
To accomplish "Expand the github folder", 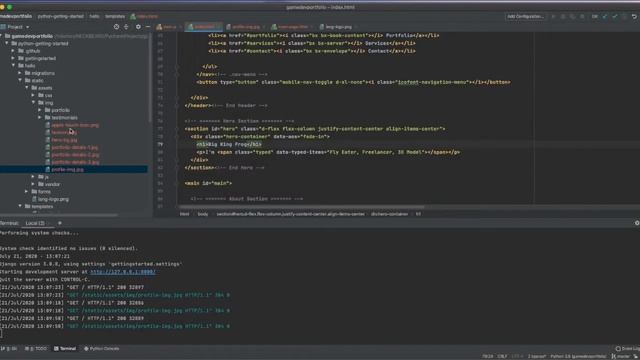I will click(x=13, y=51).
